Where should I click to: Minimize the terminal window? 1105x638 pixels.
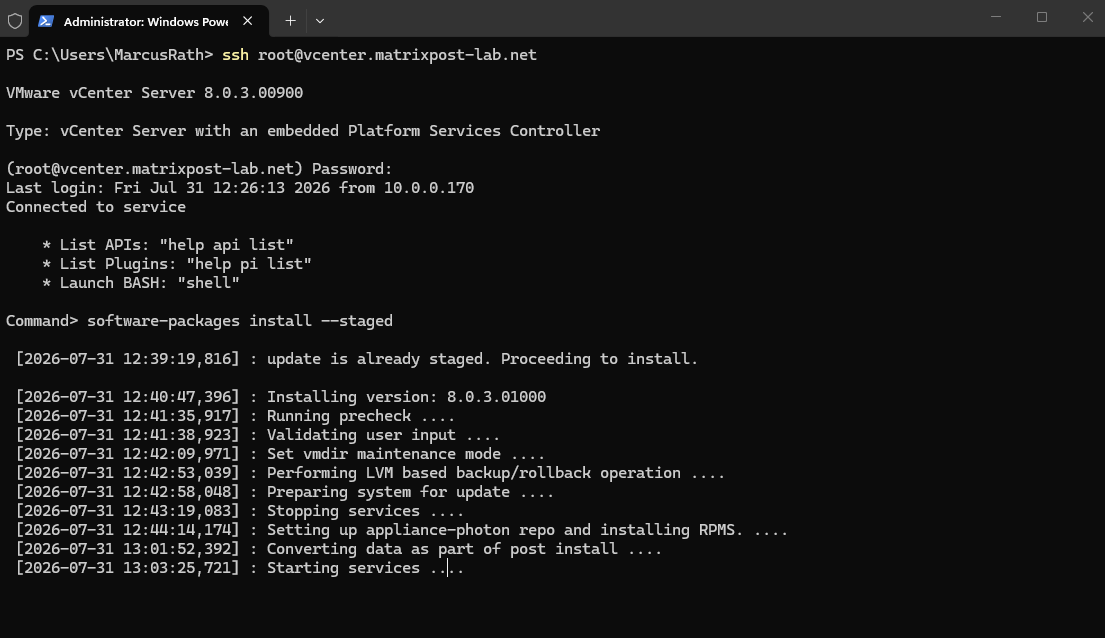click(996, 17)
